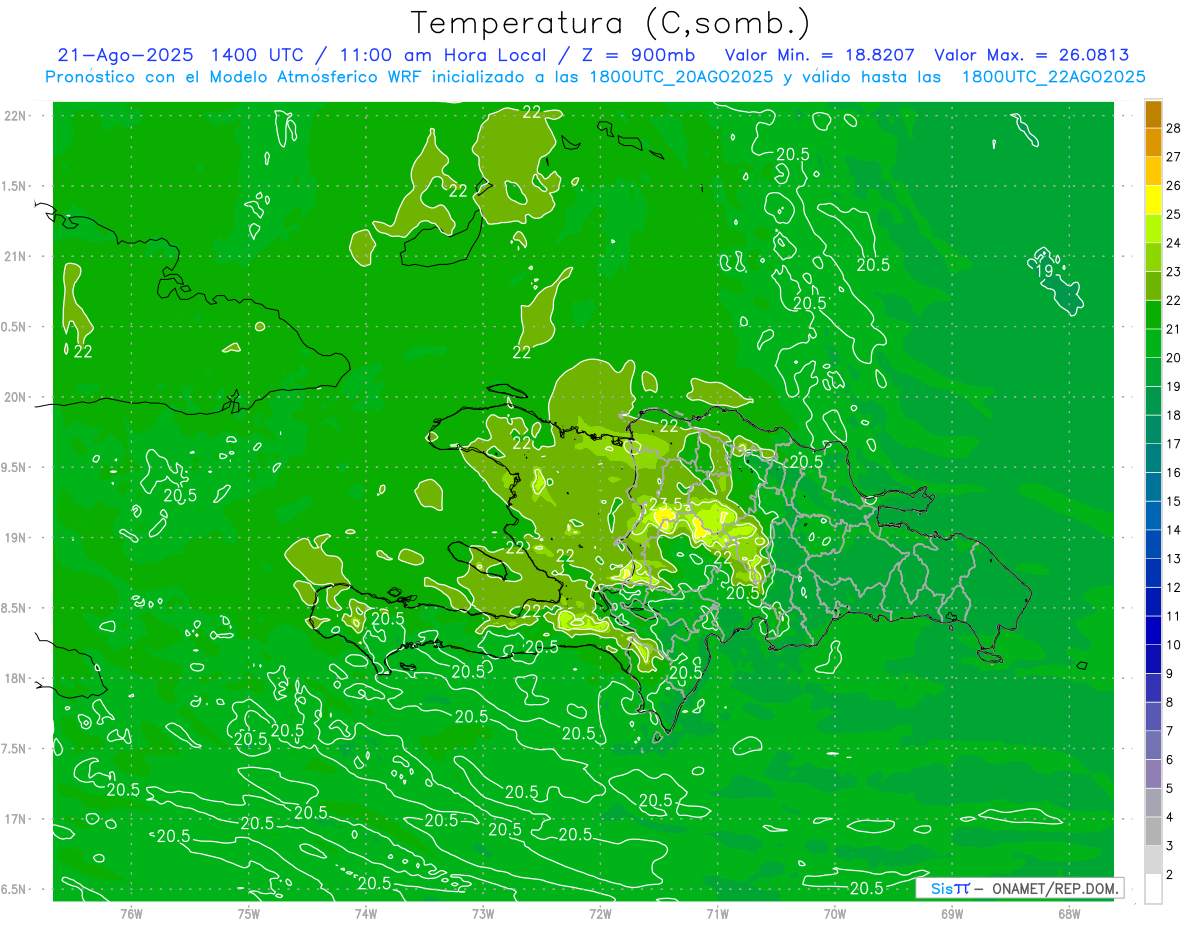Screen dimensions: 1200x927
Task: Pick the teal legend swatch between 16 and 17
Action: click(1153, 458)
